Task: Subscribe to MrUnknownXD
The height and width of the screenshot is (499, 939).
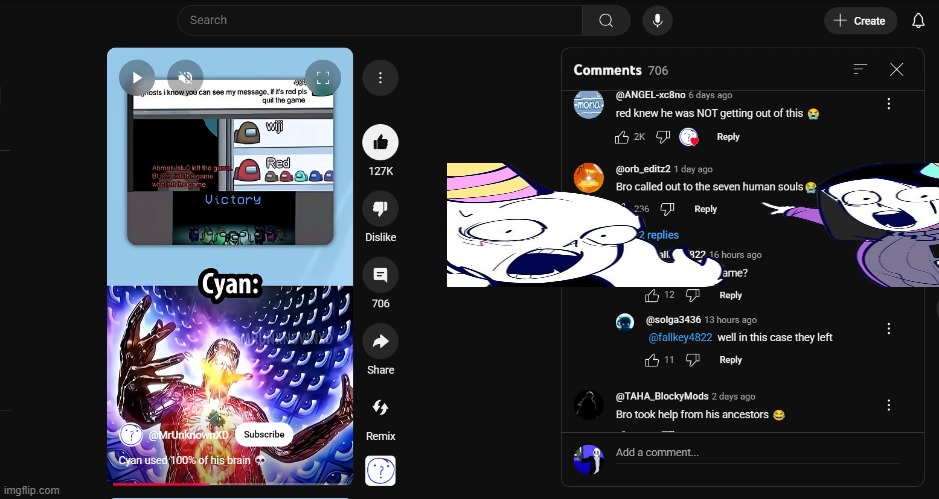Action: tap(264, 434)
